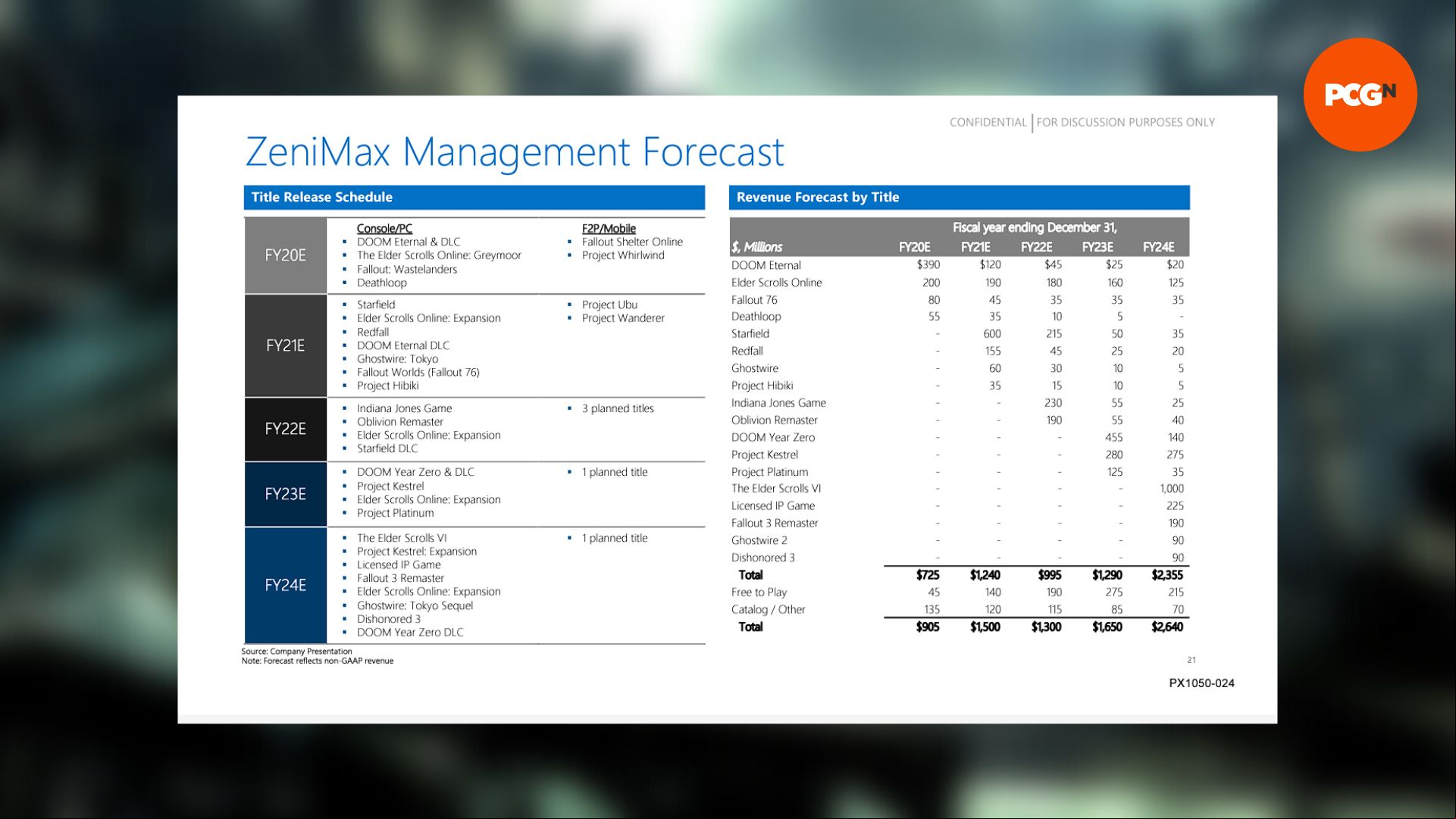
Task: Click DOOM Year Zero FY23E value 455
Action: click(1113, 437)
